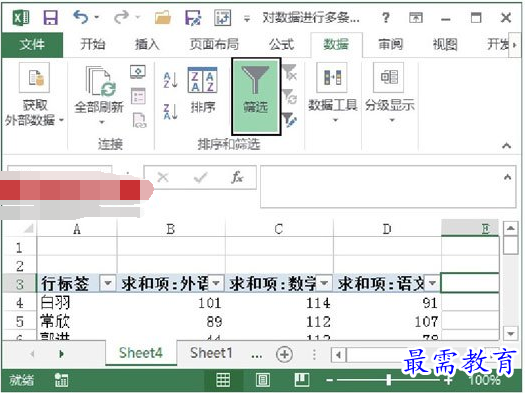Viewport: 525px width, 393px height.
Task: Click next sheet navigation arrow
Action: pyautogui.click(x=61, y=353)
